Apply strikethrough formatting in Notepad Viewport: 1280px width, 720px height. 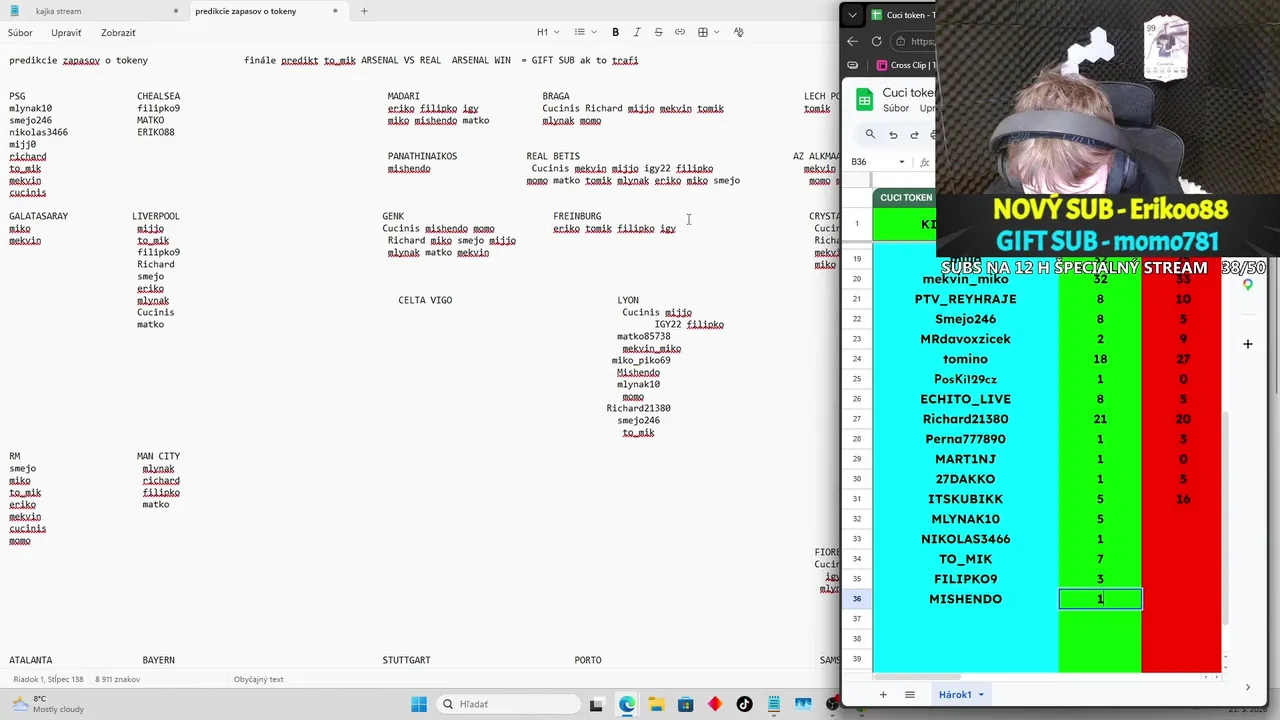coord(658,32)
